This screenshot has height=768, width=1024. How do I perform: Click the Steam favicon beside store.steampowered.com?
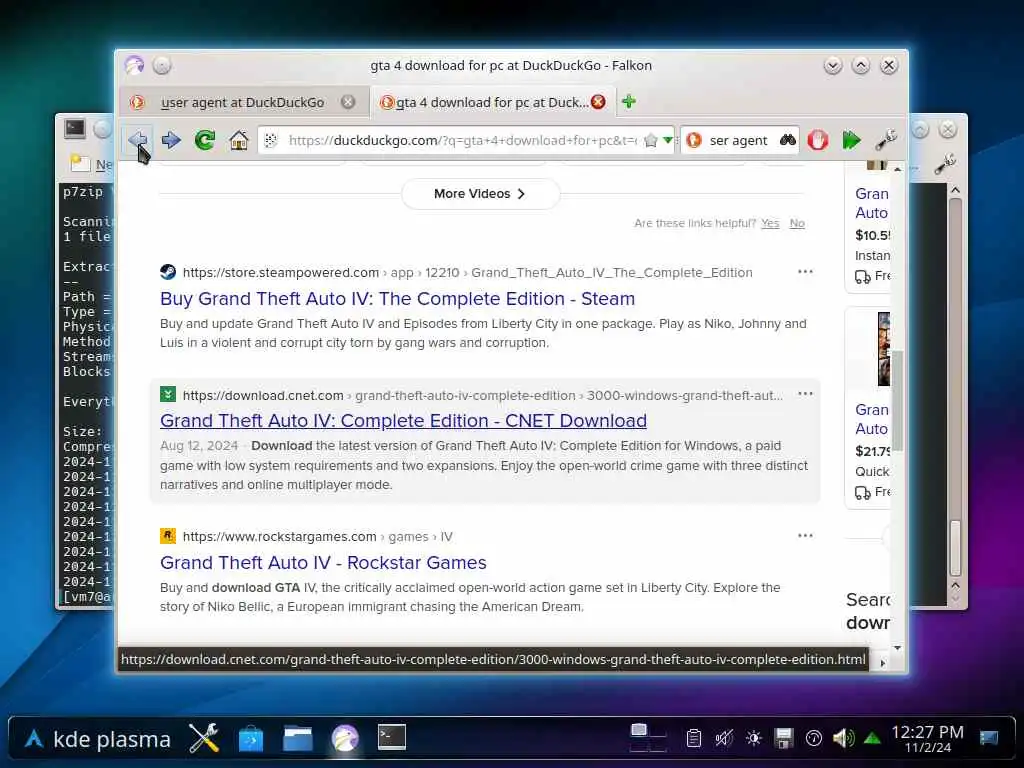(x=168, y=272)
